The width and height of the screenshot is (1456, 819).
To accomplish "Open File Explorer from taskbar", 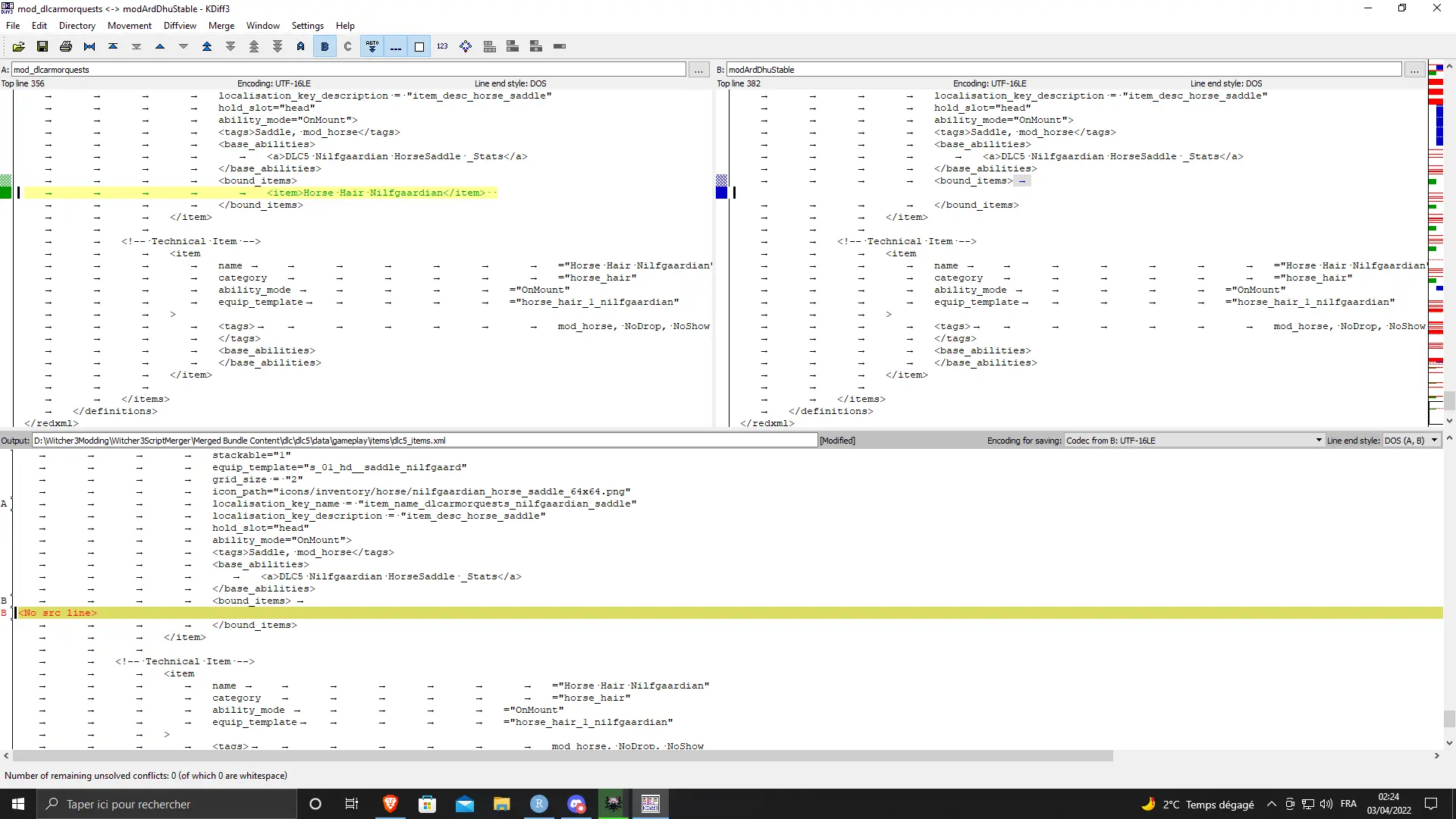I will 502,804.
